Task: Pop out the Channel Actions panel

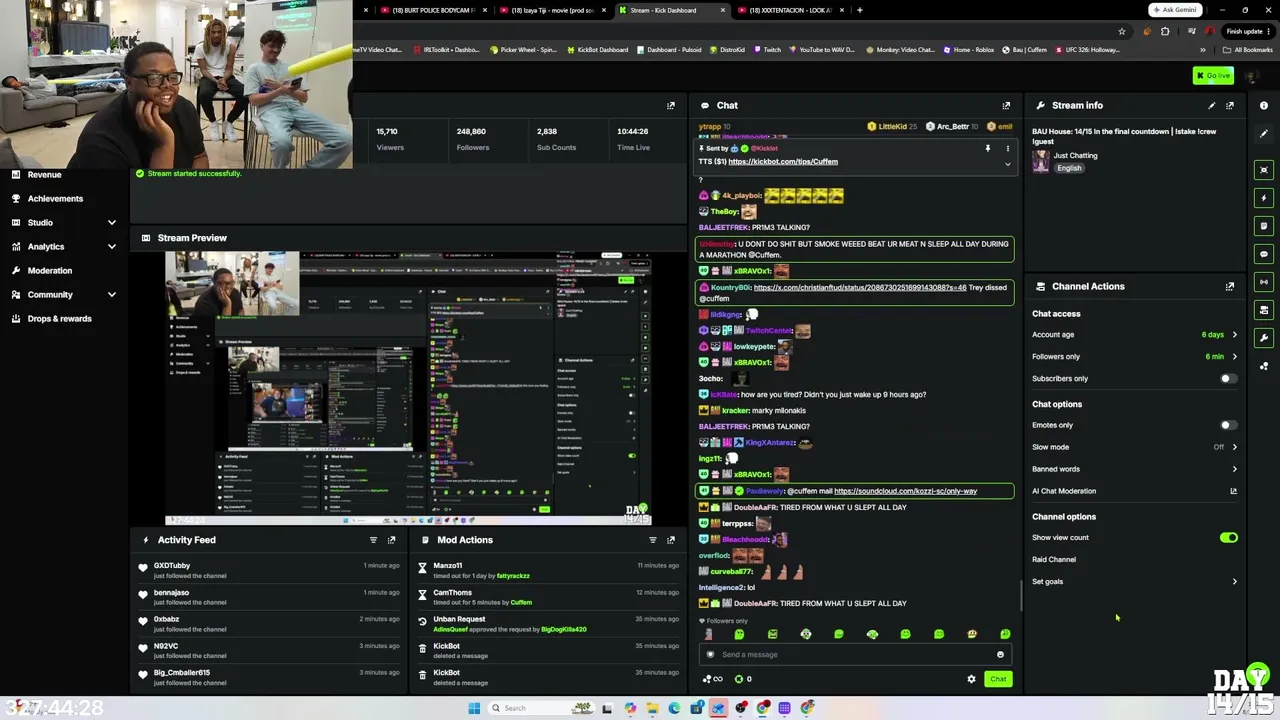Action: click(1230, 286)
